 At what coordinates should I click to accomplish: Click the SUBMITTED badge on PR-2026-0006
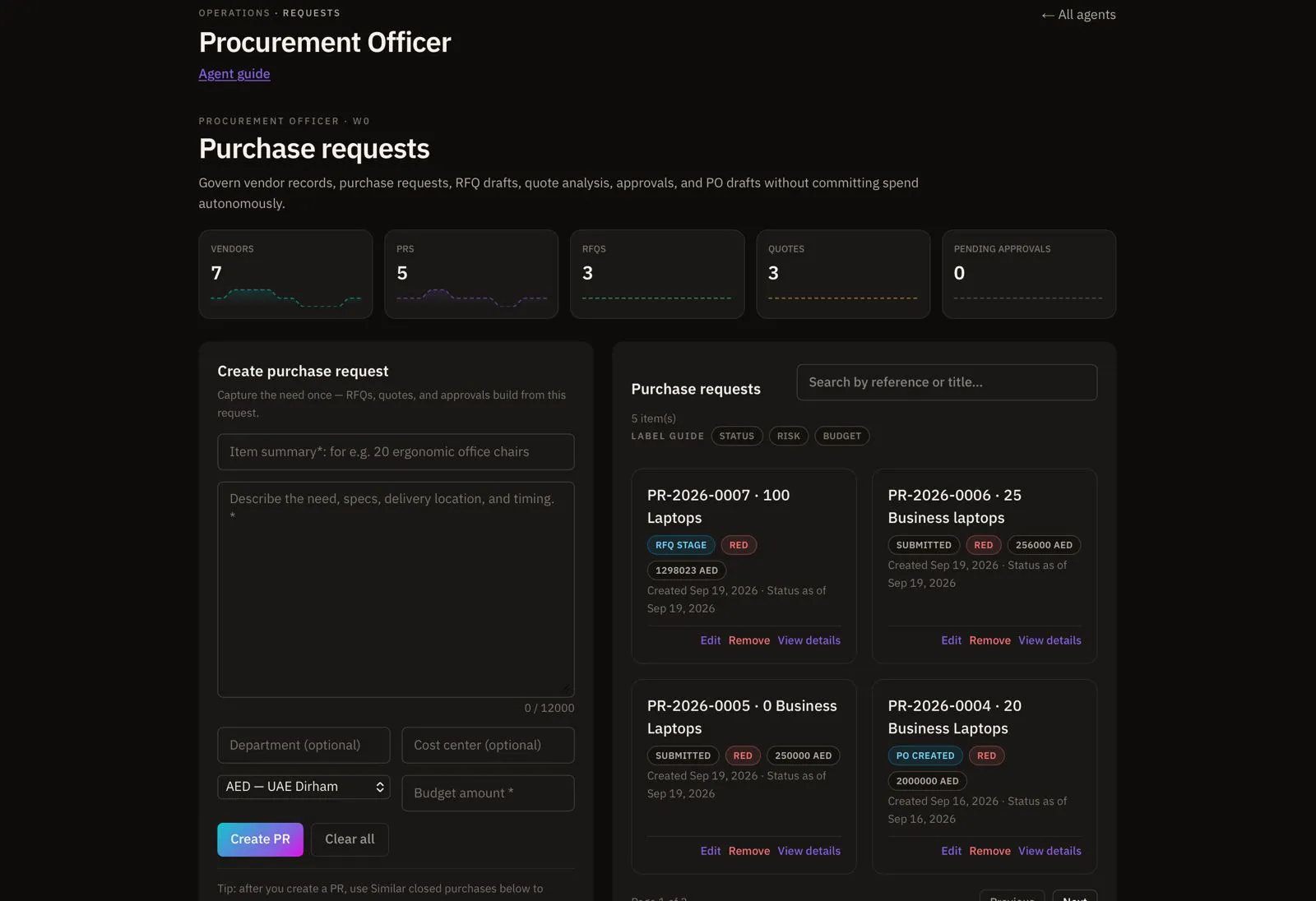pos(924,545)
